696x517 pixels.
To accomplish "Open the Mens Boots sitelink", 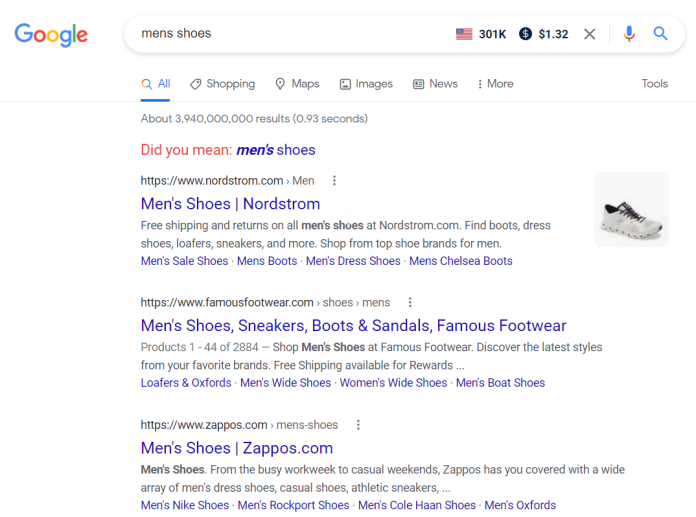I will point(267,261).
